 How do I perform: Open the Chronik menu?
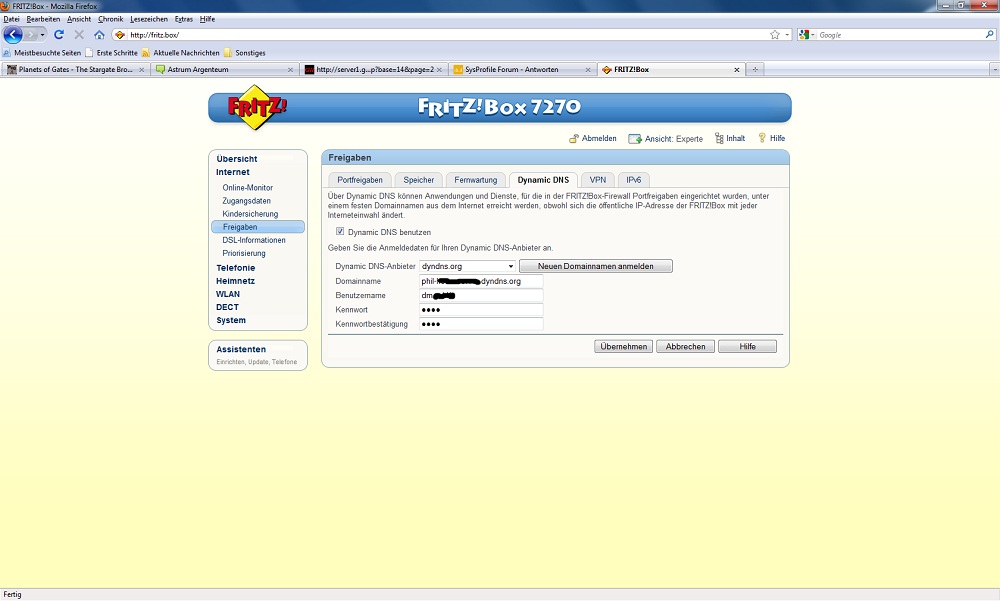coord(110,19)
